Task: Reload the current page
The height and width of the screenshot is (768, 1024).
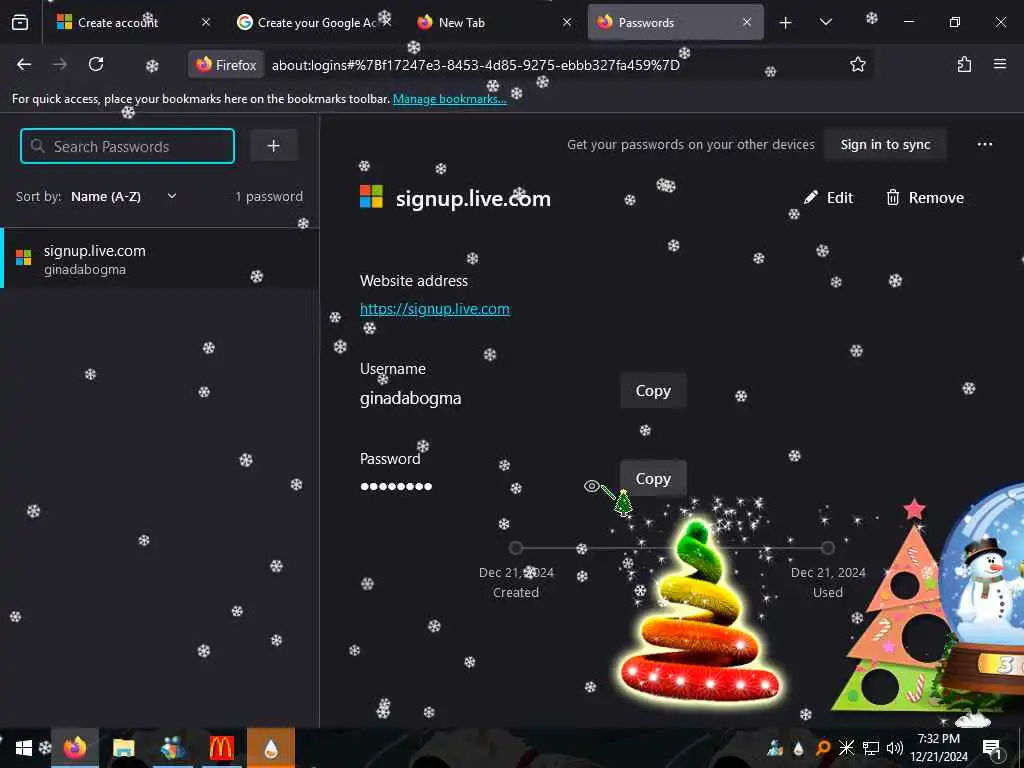Action: (96, 64)
